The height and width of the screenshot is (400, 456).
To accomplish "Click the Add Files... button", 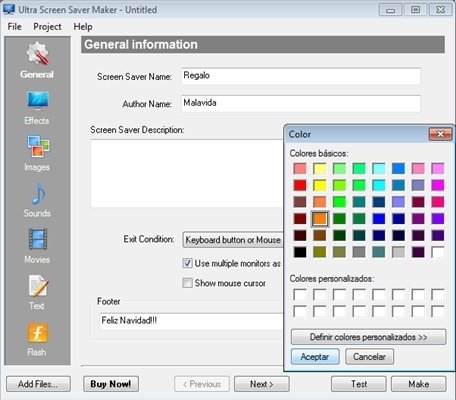I will coord(38,384).
